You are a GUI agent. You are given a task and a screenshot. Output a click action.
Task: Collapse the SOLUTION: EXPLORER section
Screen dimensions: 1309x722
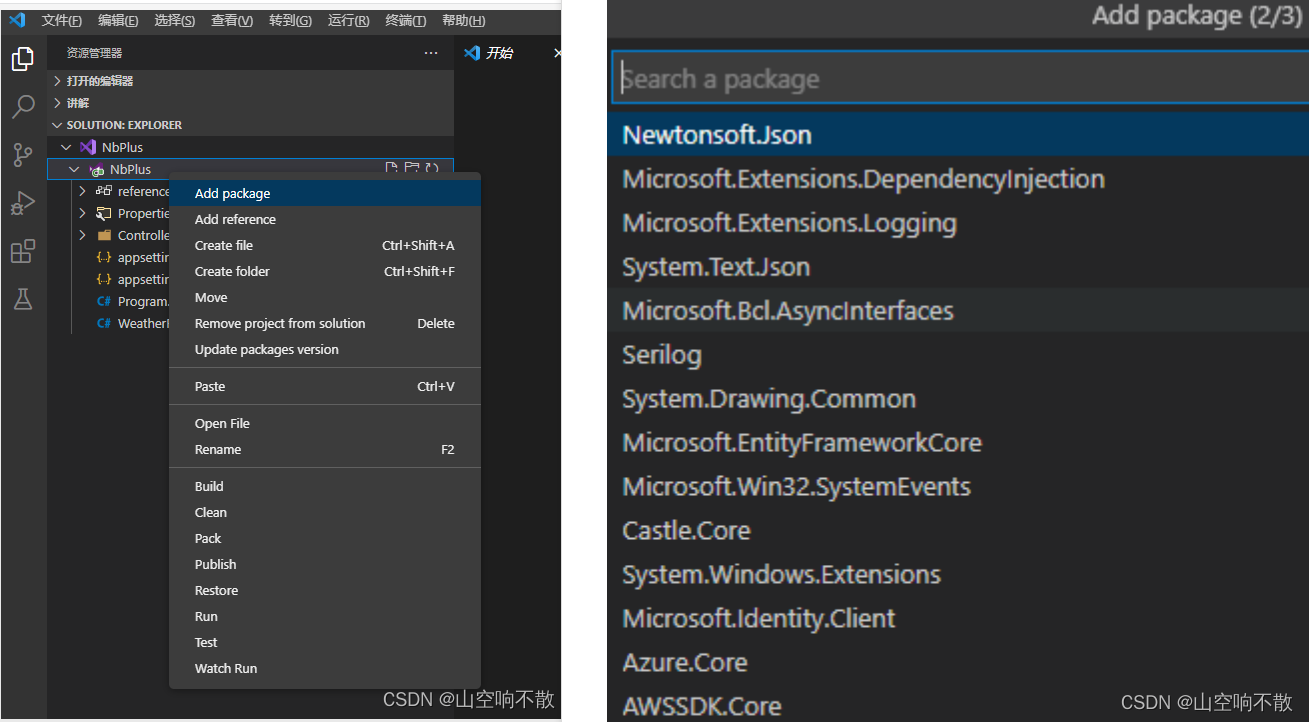(251, 125)
